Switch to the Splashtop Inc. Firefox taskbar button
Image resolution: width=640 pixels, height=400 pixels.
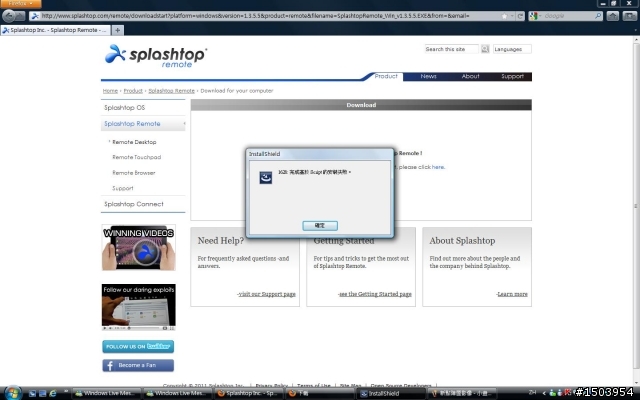(248, 393)
